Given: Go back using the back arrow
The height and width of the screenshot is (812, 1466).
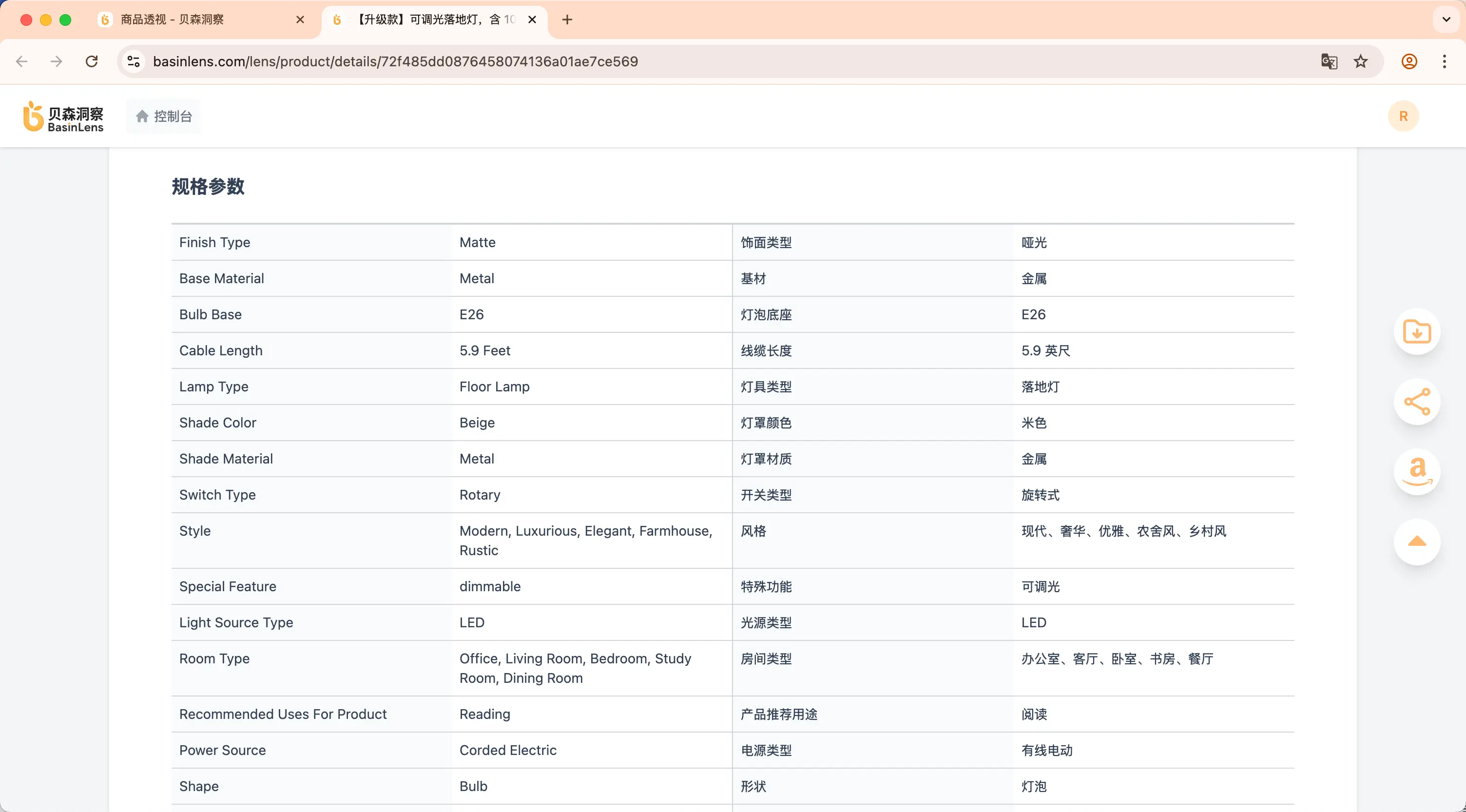Looking at the screenshot, I should [x=21, y=61].
